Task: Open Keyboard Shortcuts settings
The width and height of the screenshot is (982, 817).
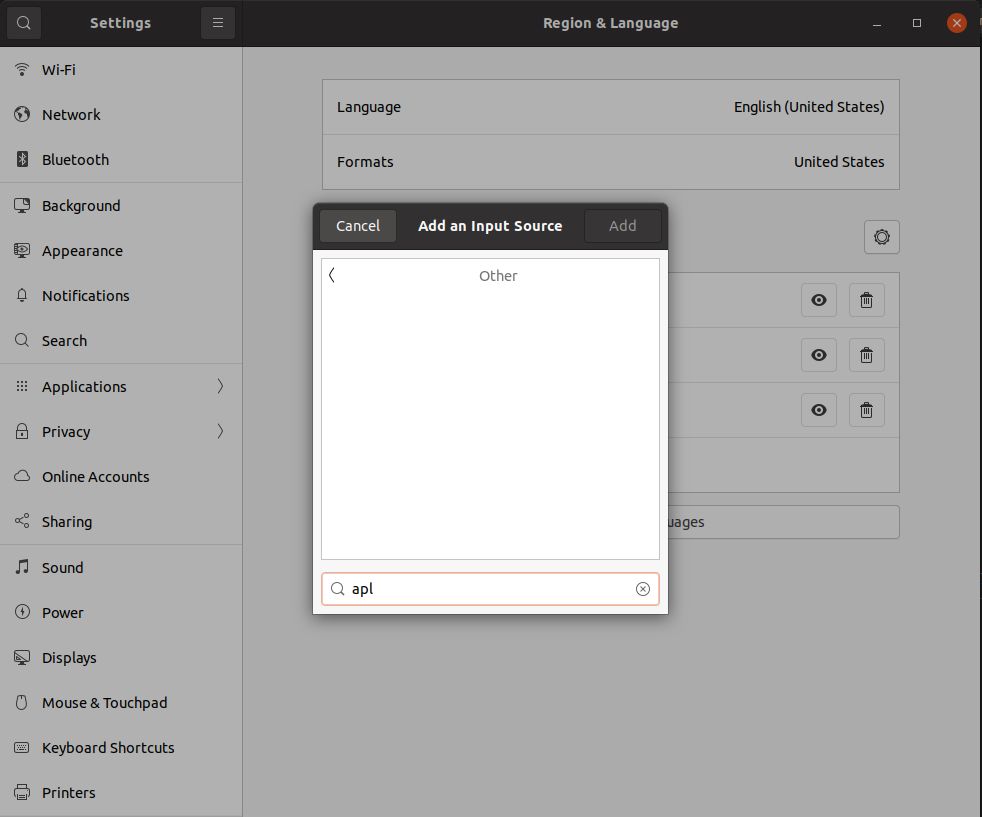Action: pos(121,748)
